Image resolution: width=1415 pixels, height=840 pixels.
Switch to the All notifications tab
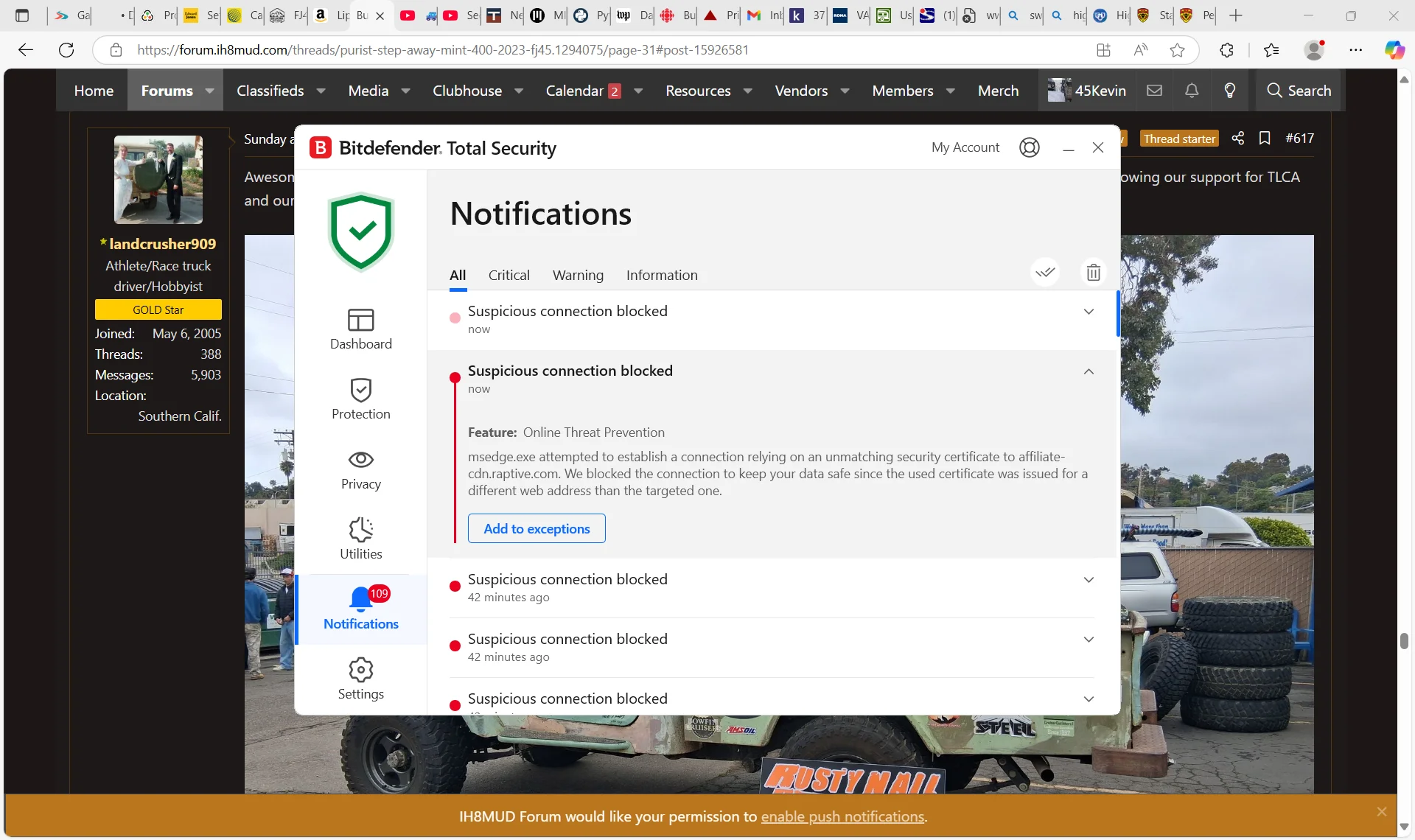click(458, 275)
